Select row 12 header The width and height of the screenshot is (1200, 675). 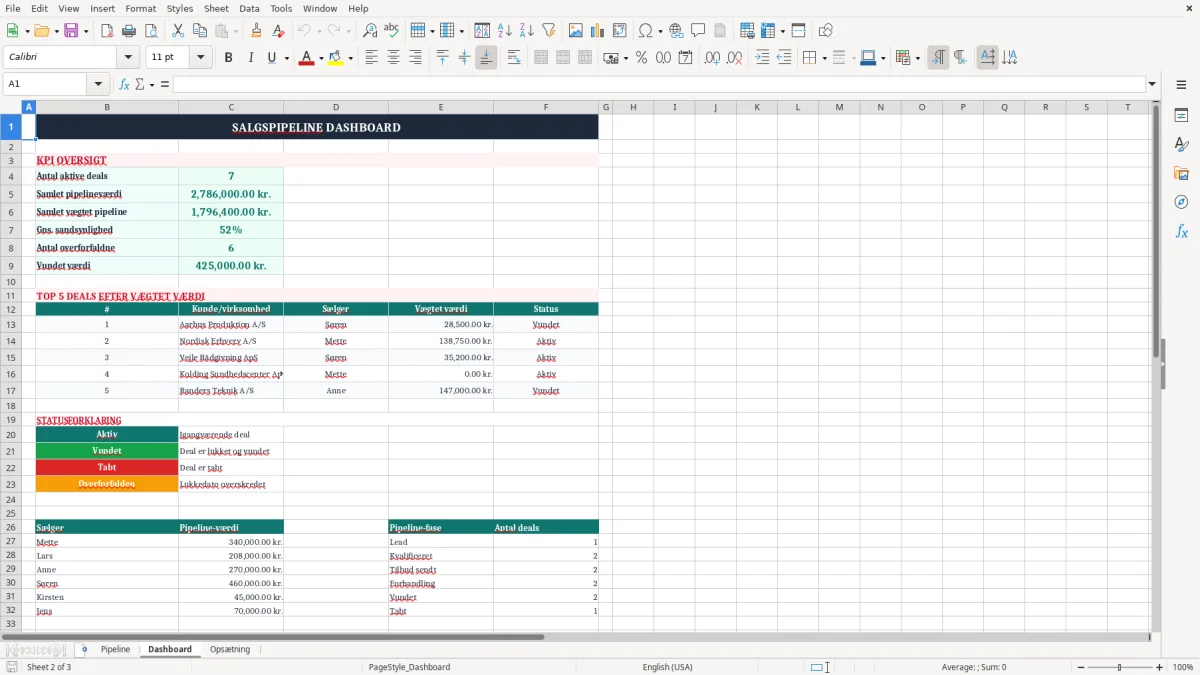11,309
